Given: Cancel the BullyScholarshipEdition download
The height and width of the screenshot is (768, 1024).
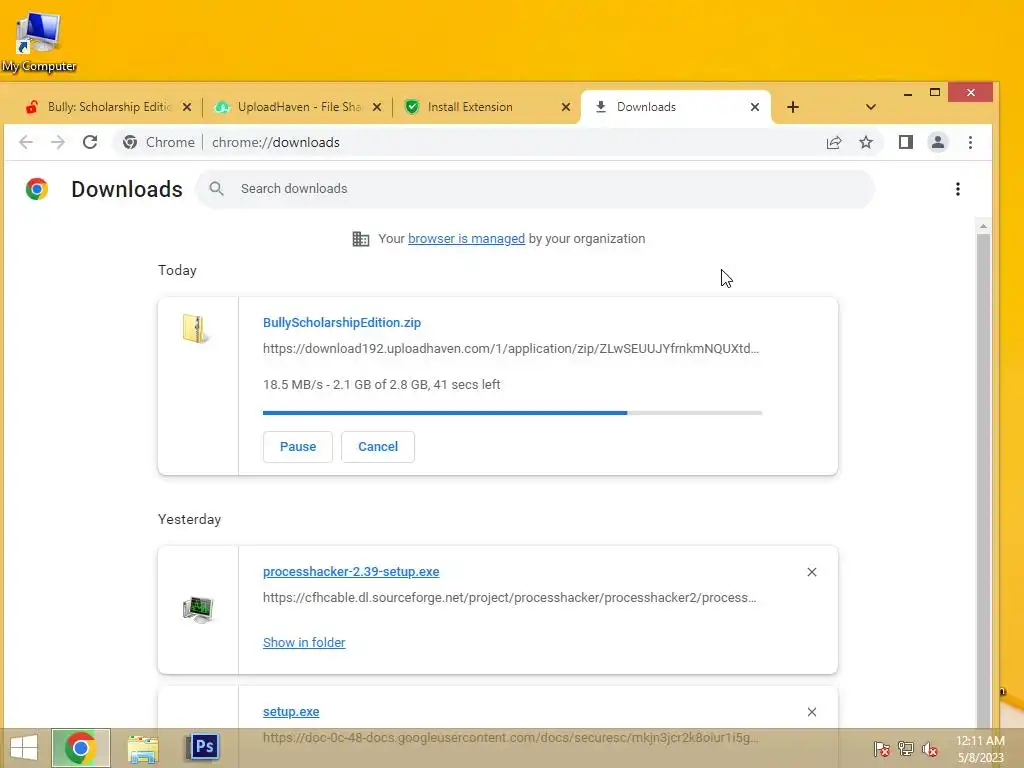Looking at the screenshot, I should (x=377, y=447).
